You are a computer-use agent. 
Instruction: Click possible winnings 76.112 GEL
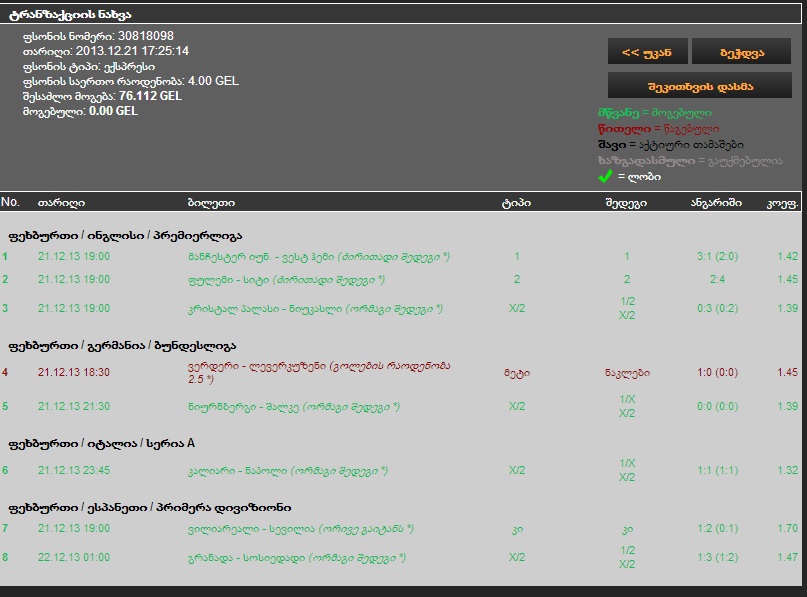point(150,96)
